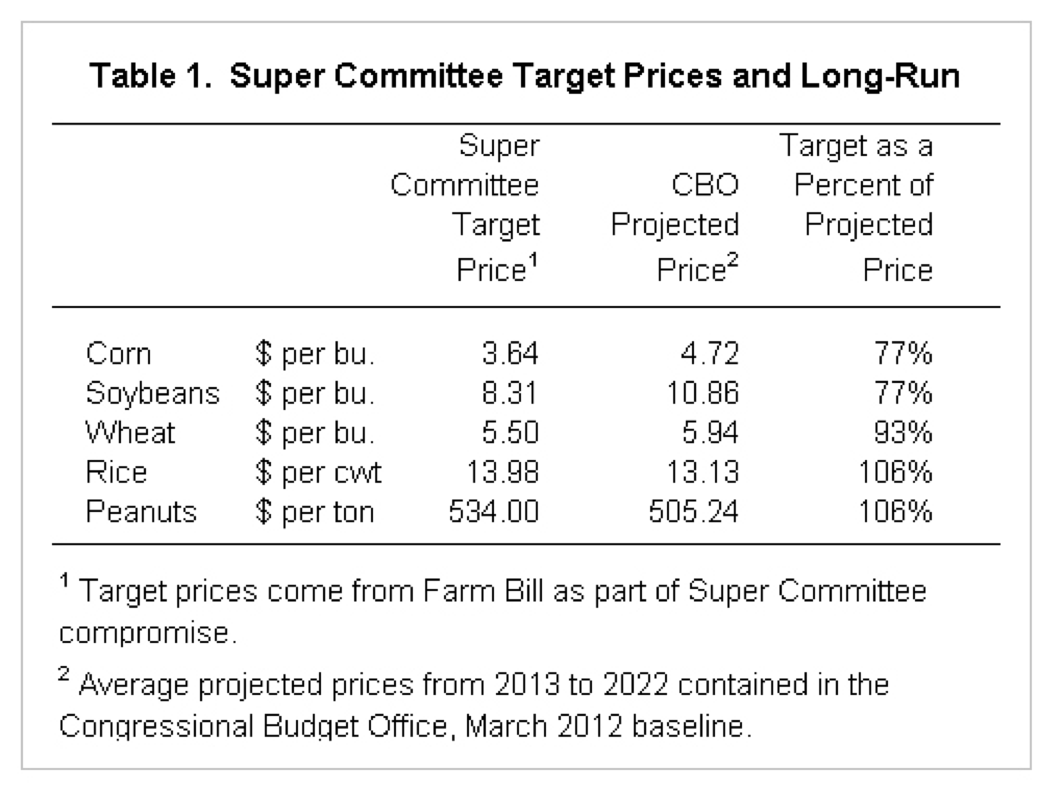Click the 'Peanuts' row label

pos(141,512)
